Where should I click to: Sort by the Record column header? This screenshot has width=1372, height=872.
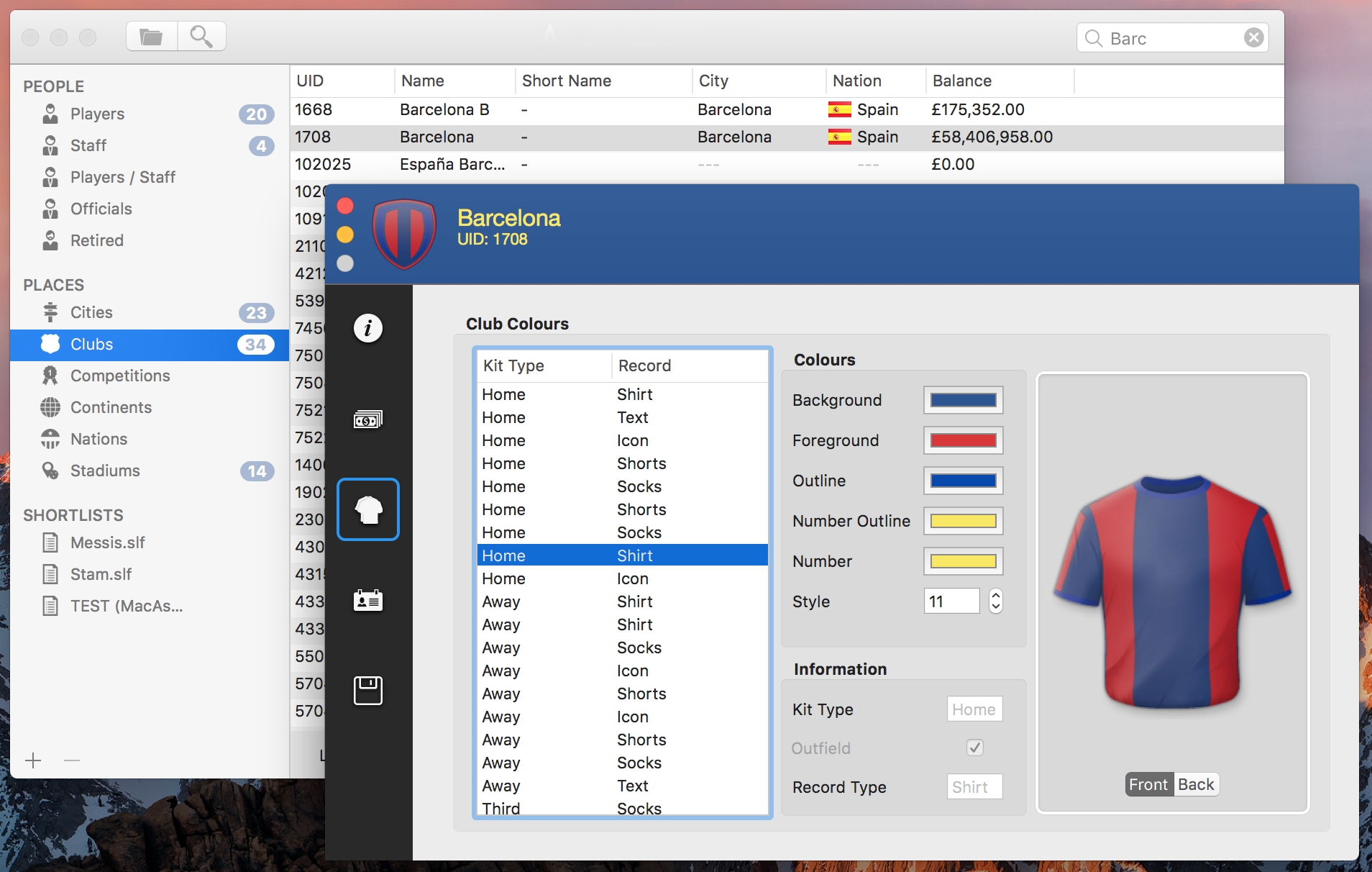[690, 365]
